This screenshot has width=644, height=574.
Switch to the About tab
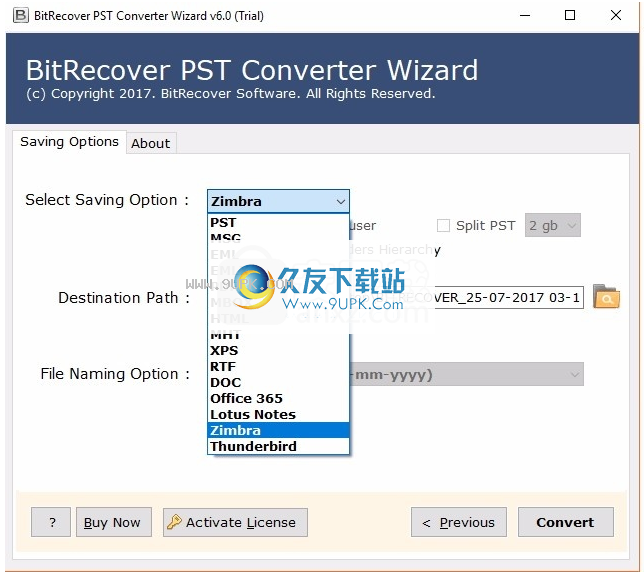(151, 143)
